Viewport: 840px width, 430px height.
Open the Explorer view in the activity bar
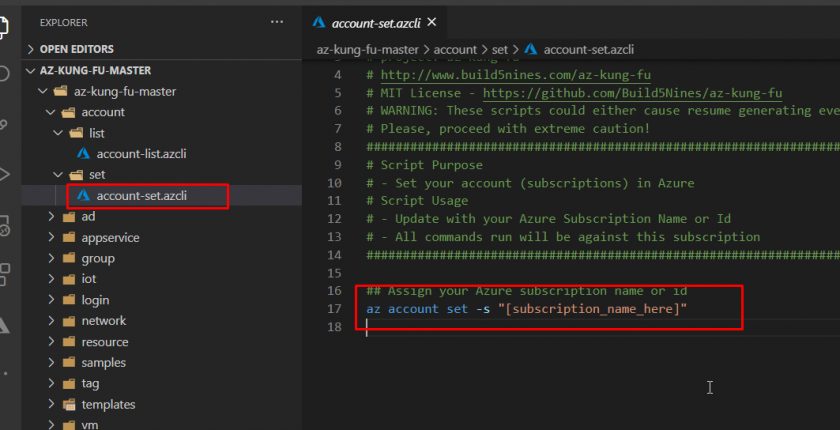click(x=6, y=22)
